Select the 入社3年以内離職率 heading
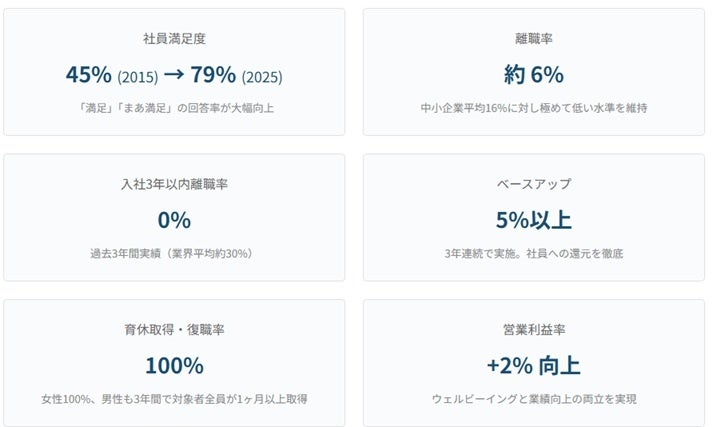 coord(174,184)
